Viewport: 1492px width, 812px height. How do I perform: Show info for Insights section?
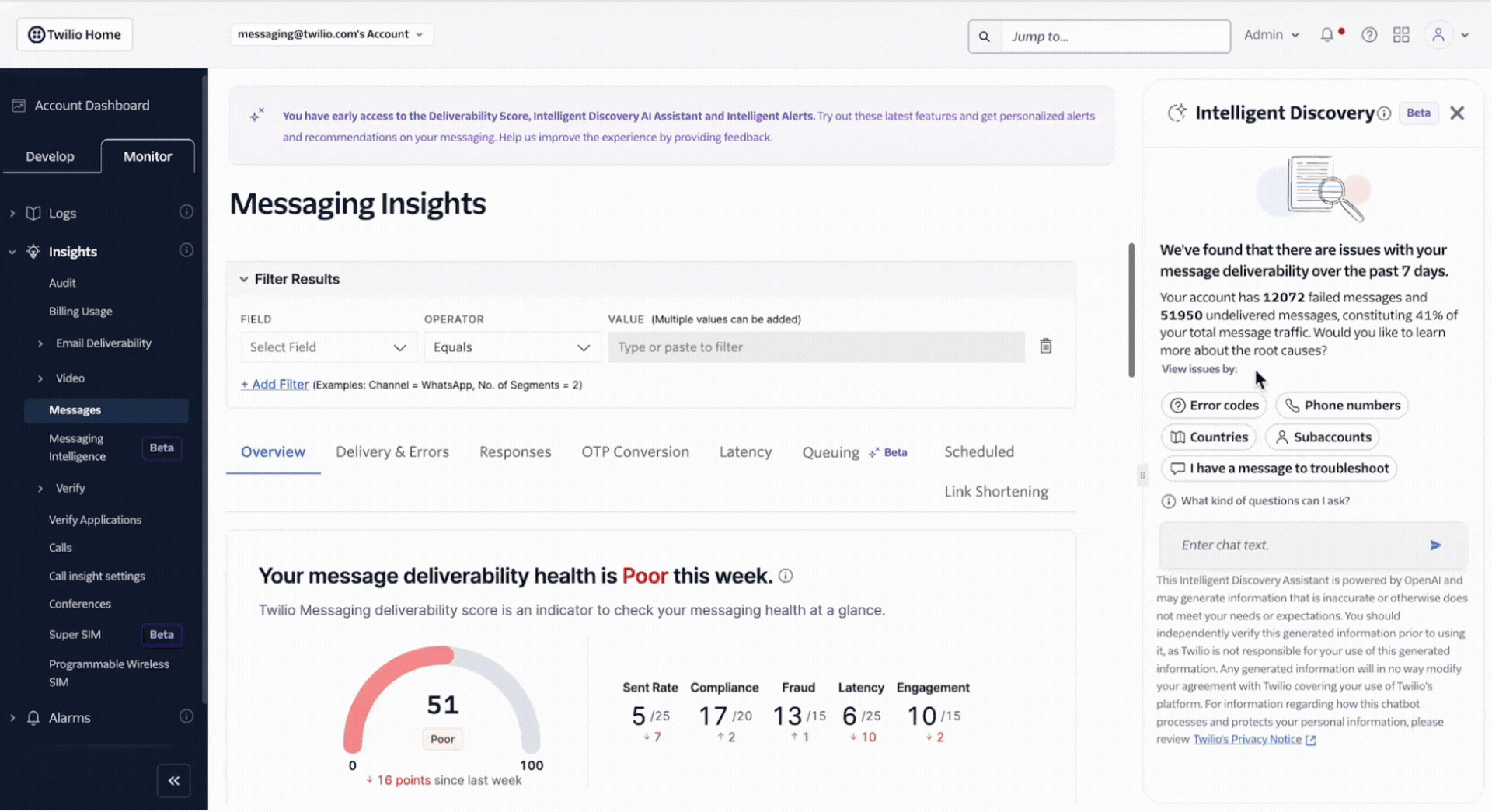click(x=186, y=250)
